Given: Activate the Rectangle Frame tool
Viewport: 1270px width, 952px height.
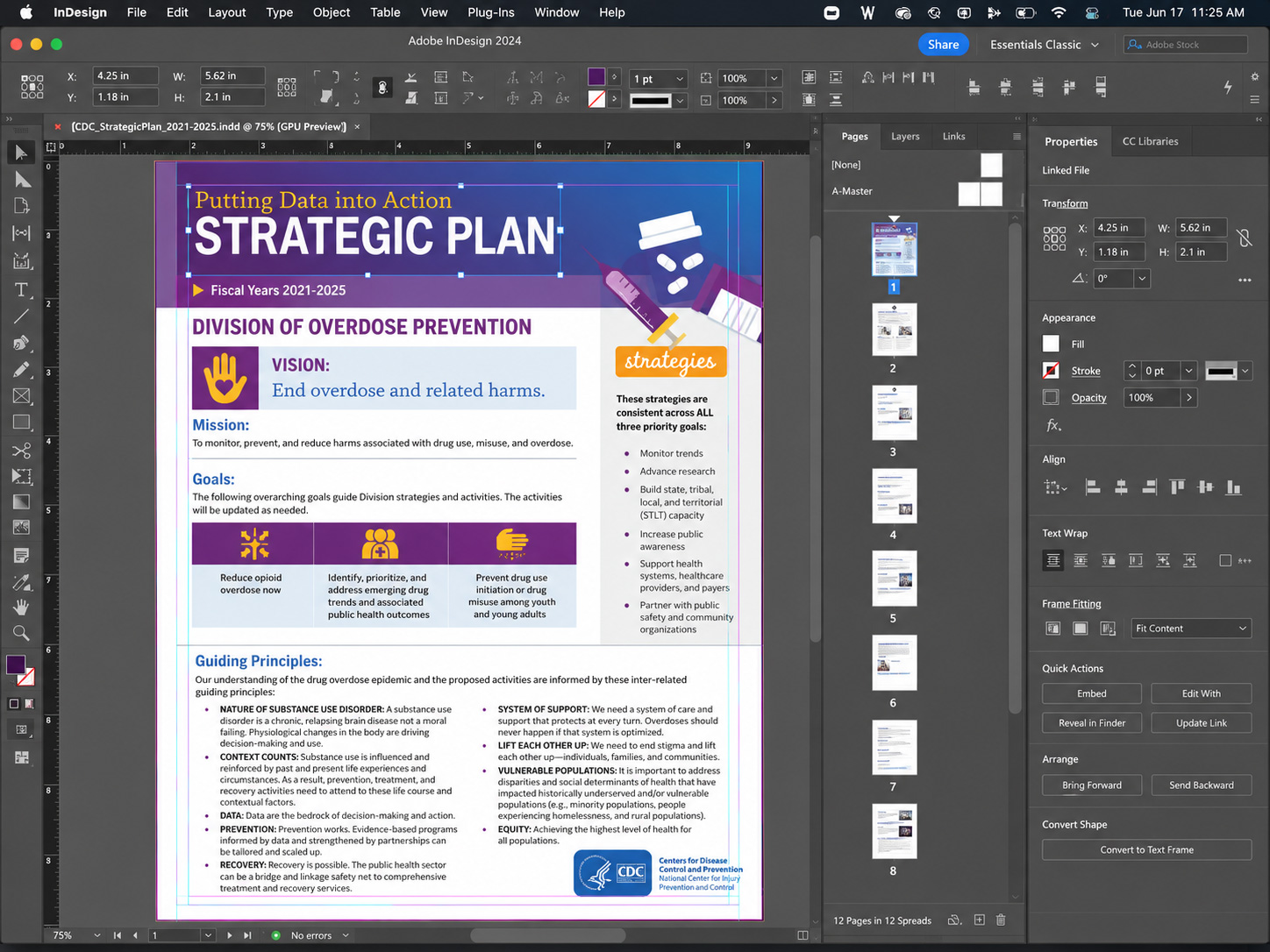Looking at the screenshot, I should pyautogui.click(x=22, y=396).
